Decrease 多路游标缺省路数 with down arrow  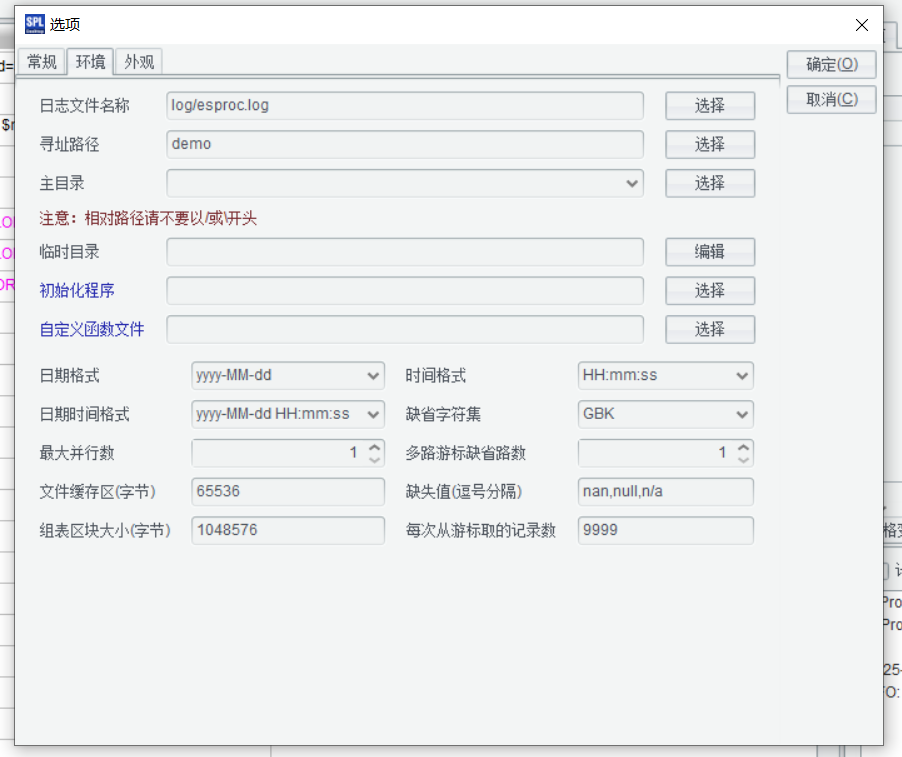pyautogui.click(x=743, y=460)
